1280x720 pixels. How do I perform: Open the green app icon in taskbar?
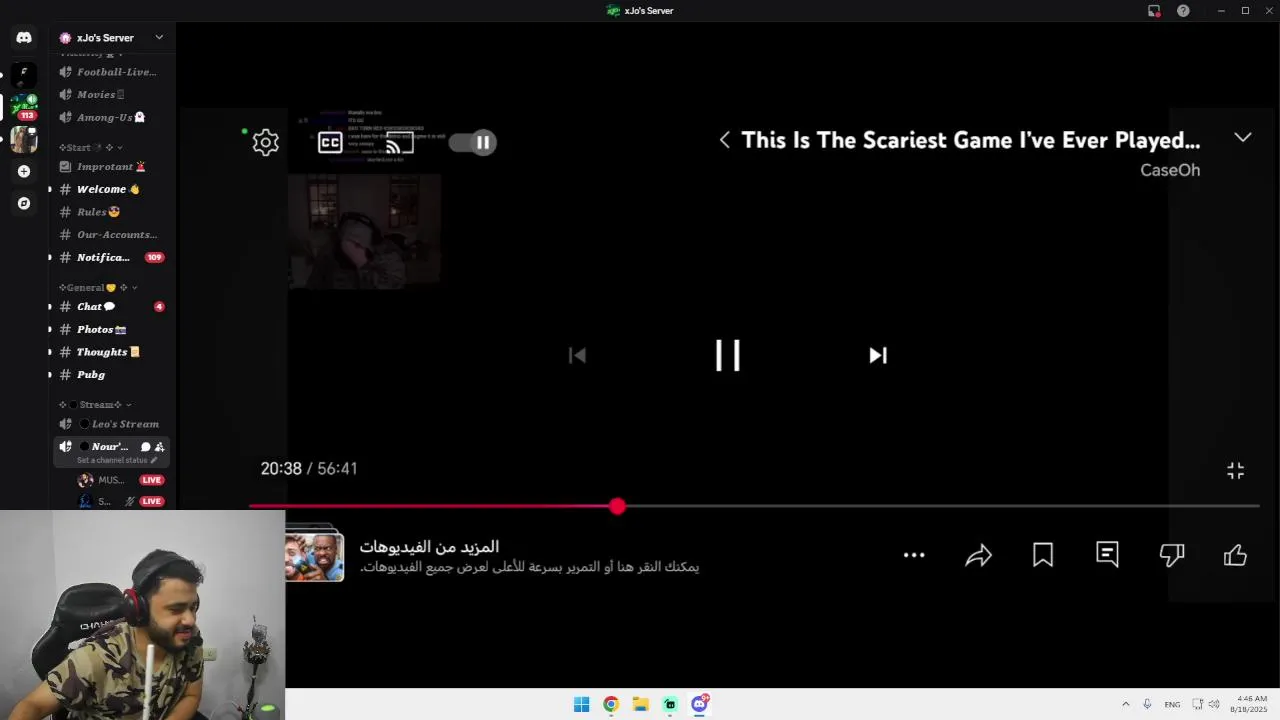tap(669, 704)
